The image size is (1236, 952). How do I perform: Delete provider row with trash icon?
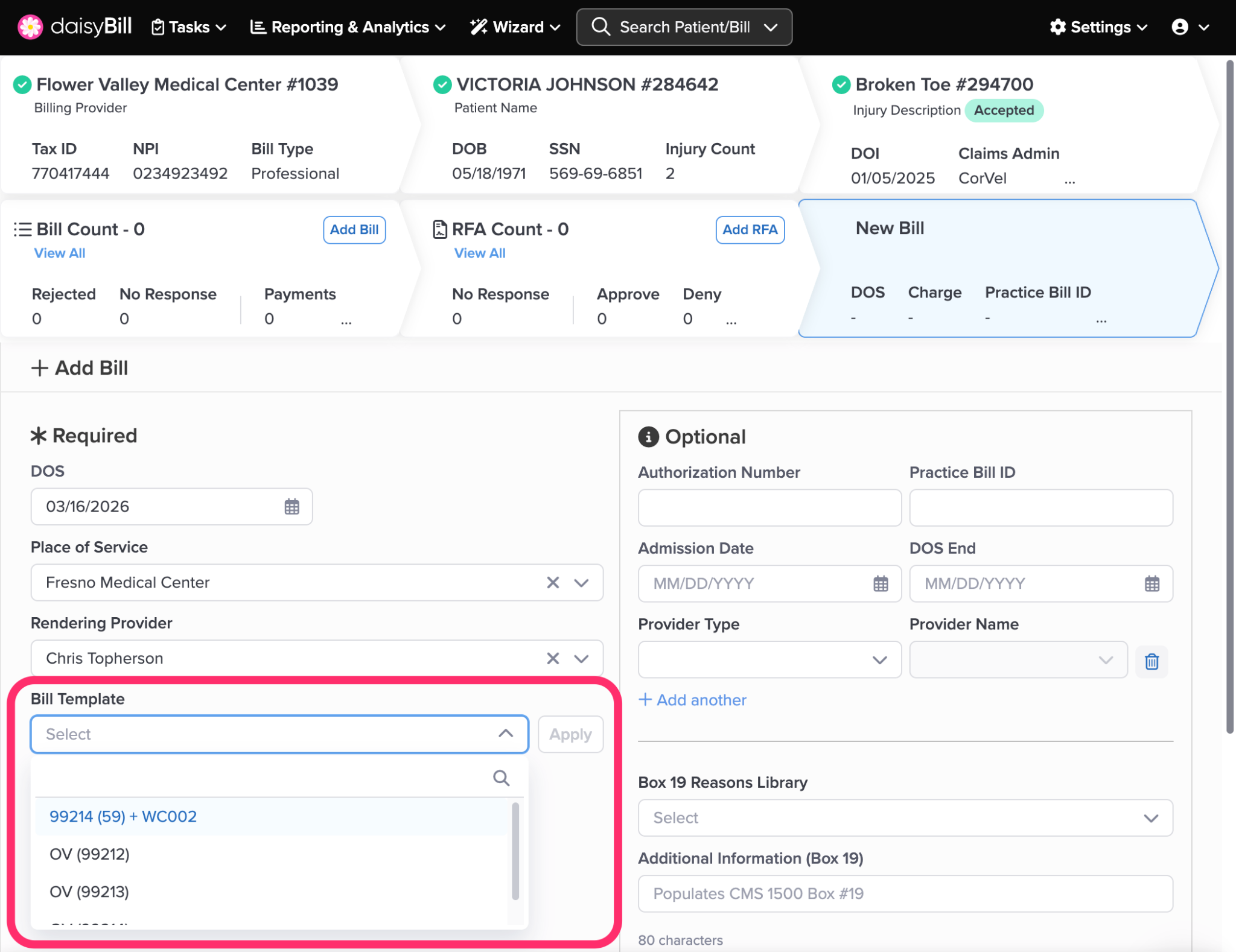tap(1152, 661)
